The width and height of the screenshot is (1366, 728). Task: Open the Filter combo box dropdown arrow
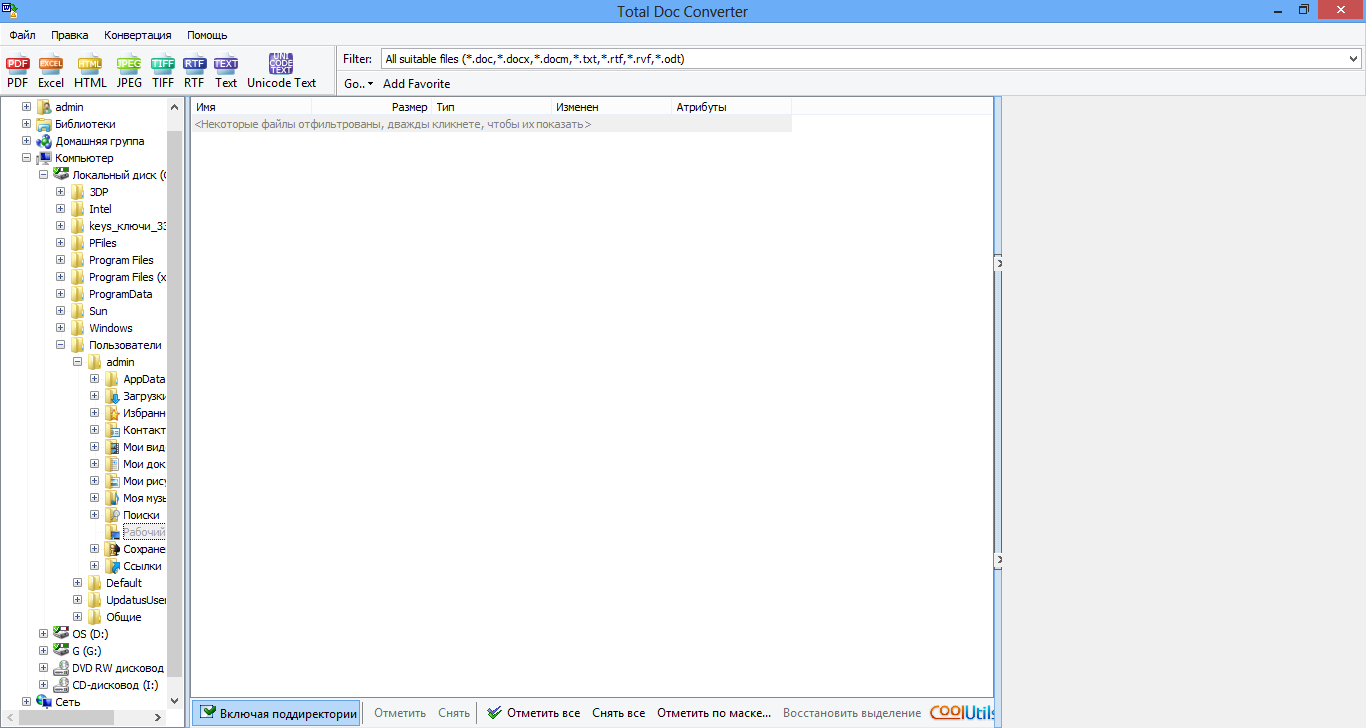(1354, 59)
